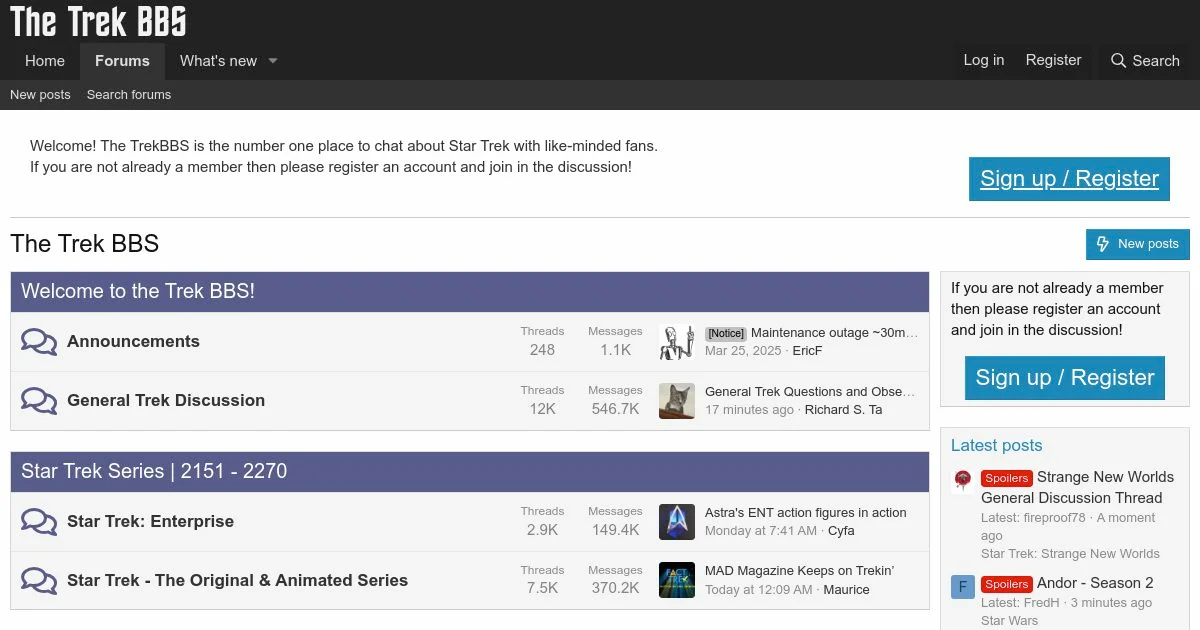Click the New posts lightning button
Image resolution: width=1200 pixels, height=630 pixels.
pyautogui.click(x=1138, y=244)
